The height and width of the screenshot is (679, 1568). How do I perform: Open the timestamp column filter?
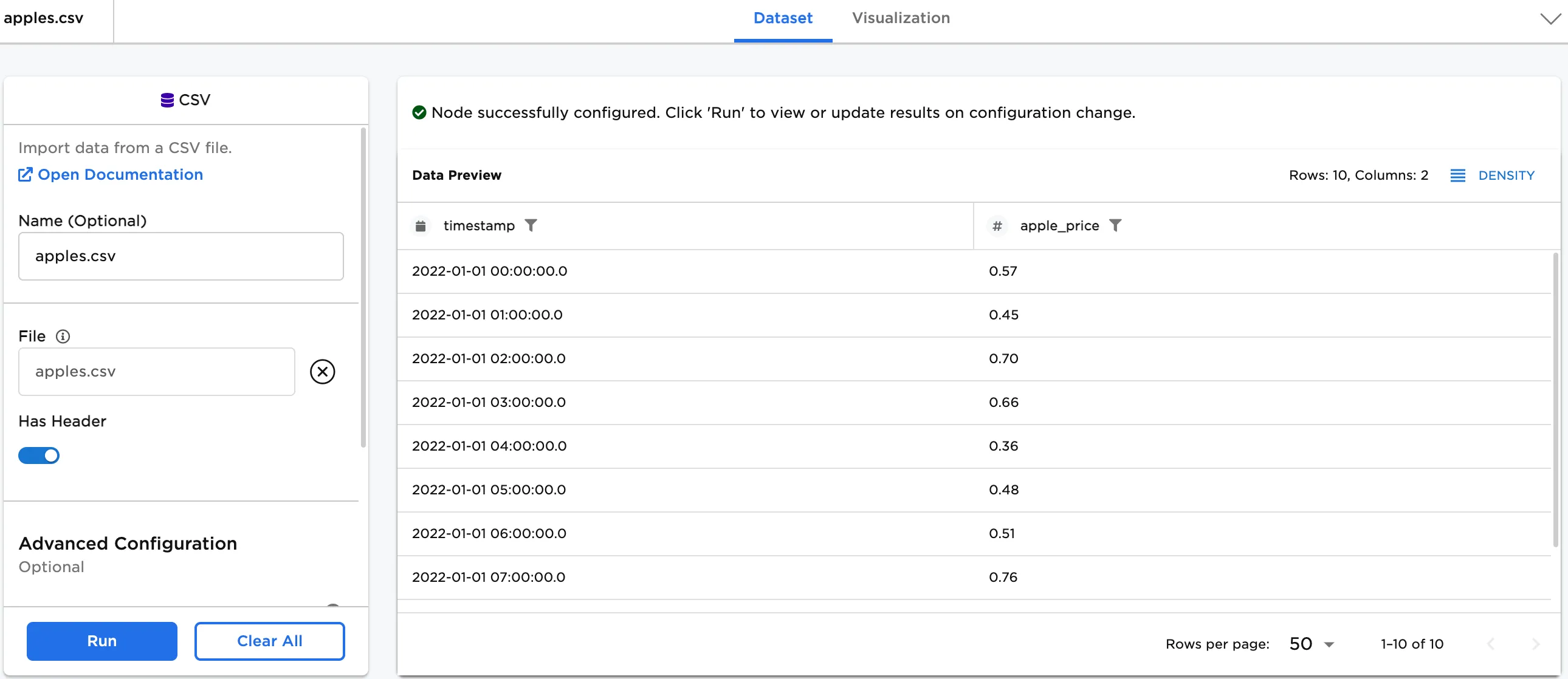tap(531, 225)
